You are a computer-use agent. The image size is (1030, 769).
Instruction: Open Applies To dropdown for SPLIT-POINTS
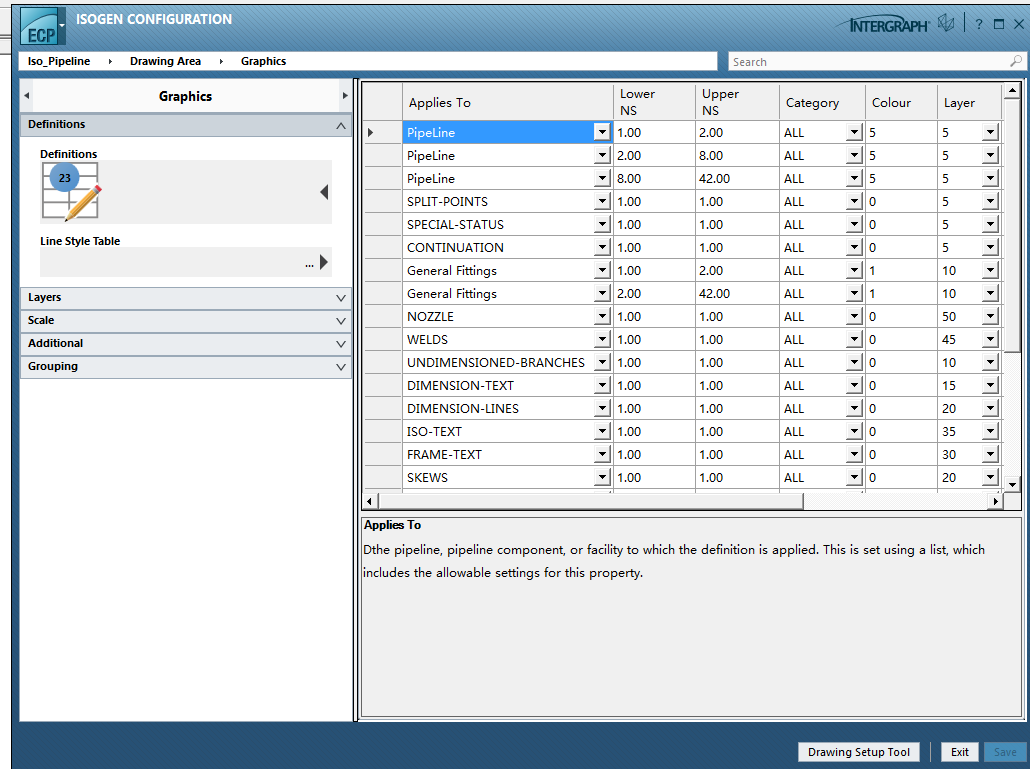[602, 202]
